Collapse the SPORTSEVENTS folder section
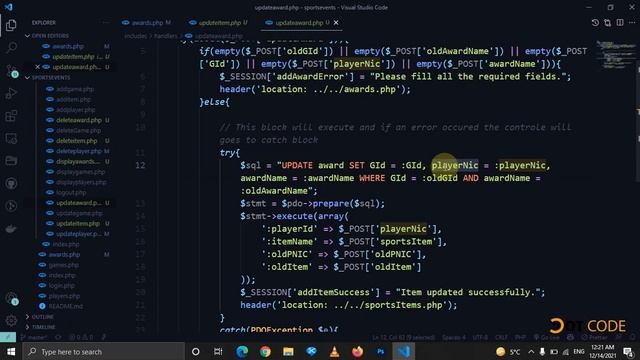 click(x=47, y=77)
